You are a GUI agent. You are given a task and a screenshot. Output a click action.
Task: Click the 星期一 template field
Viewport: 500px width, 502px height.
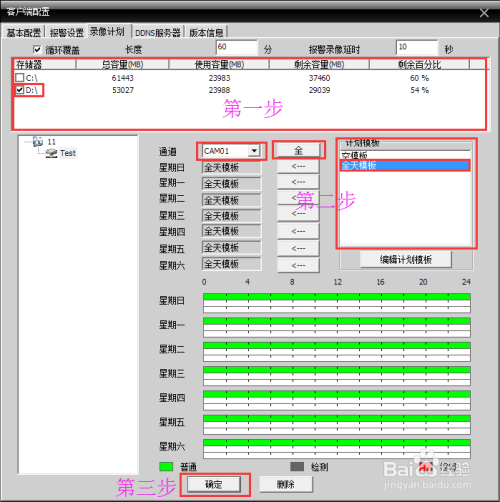point(231,184)
